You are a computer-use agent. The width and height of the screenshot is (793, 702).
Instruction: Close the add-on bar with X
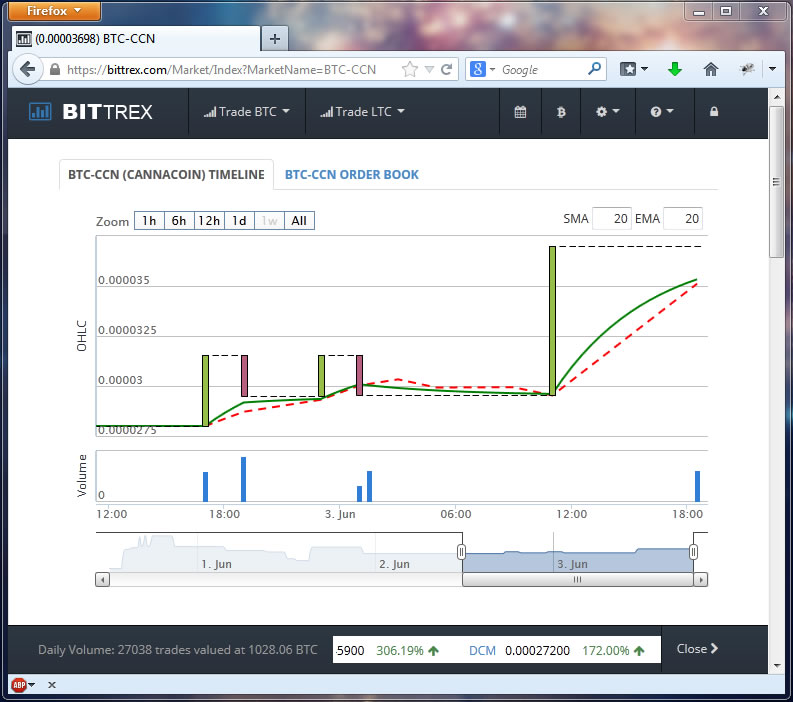point(52,685)
